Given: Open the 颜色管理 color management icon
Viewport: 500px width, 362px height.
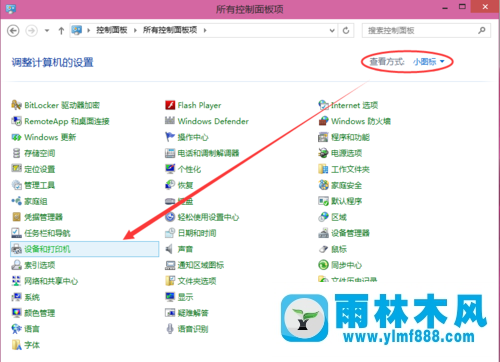Looking at the screenshot, I should point(16,313).
